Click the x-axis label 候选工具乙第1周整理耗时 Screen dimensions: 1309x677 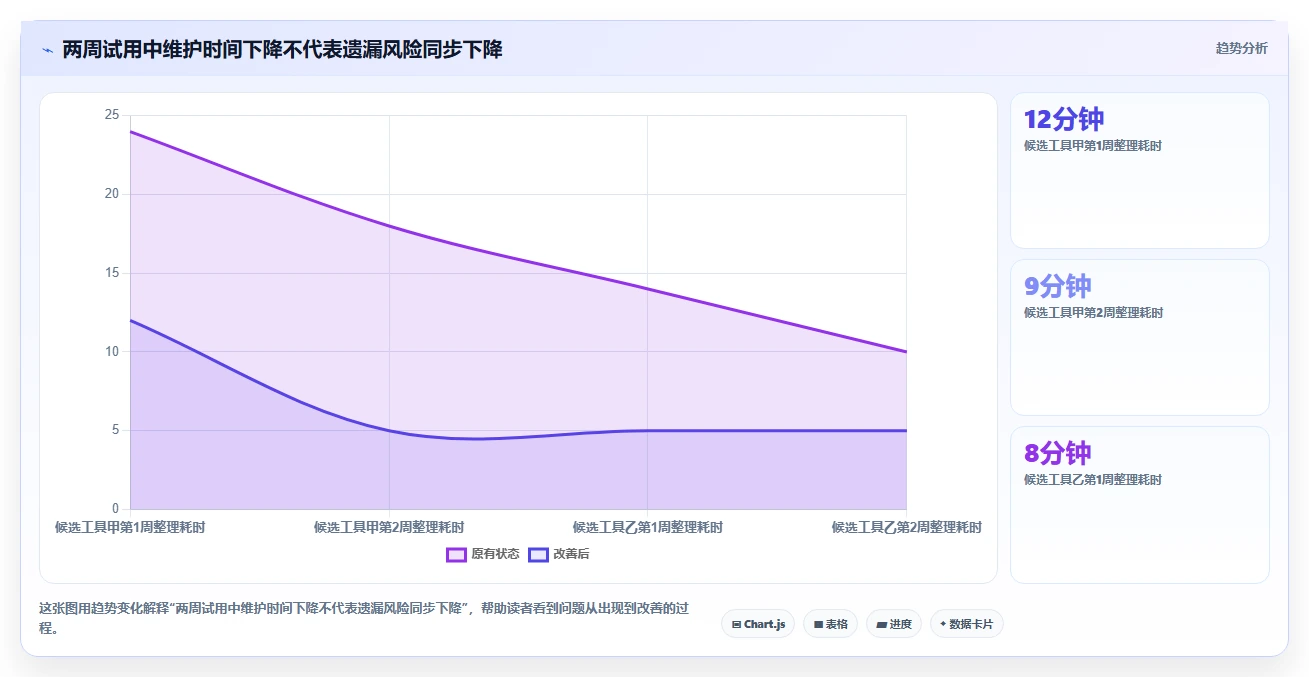pyautogui.click(x=647, y=527)
